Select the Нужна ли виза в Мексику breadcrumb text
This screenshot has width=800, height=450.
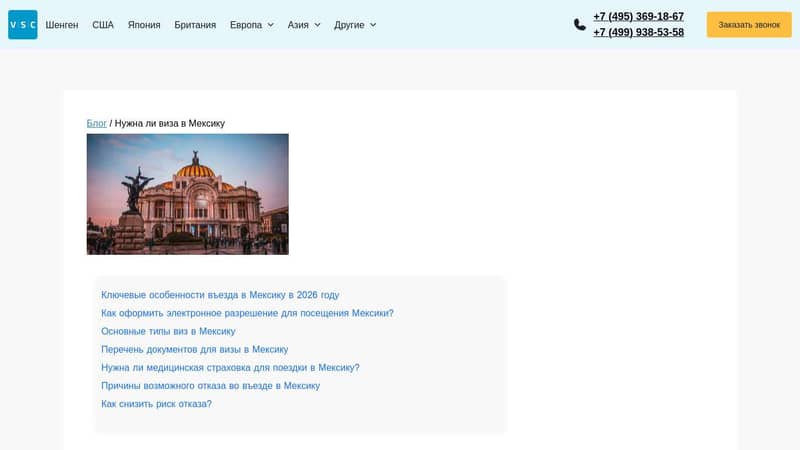(169, 123)
